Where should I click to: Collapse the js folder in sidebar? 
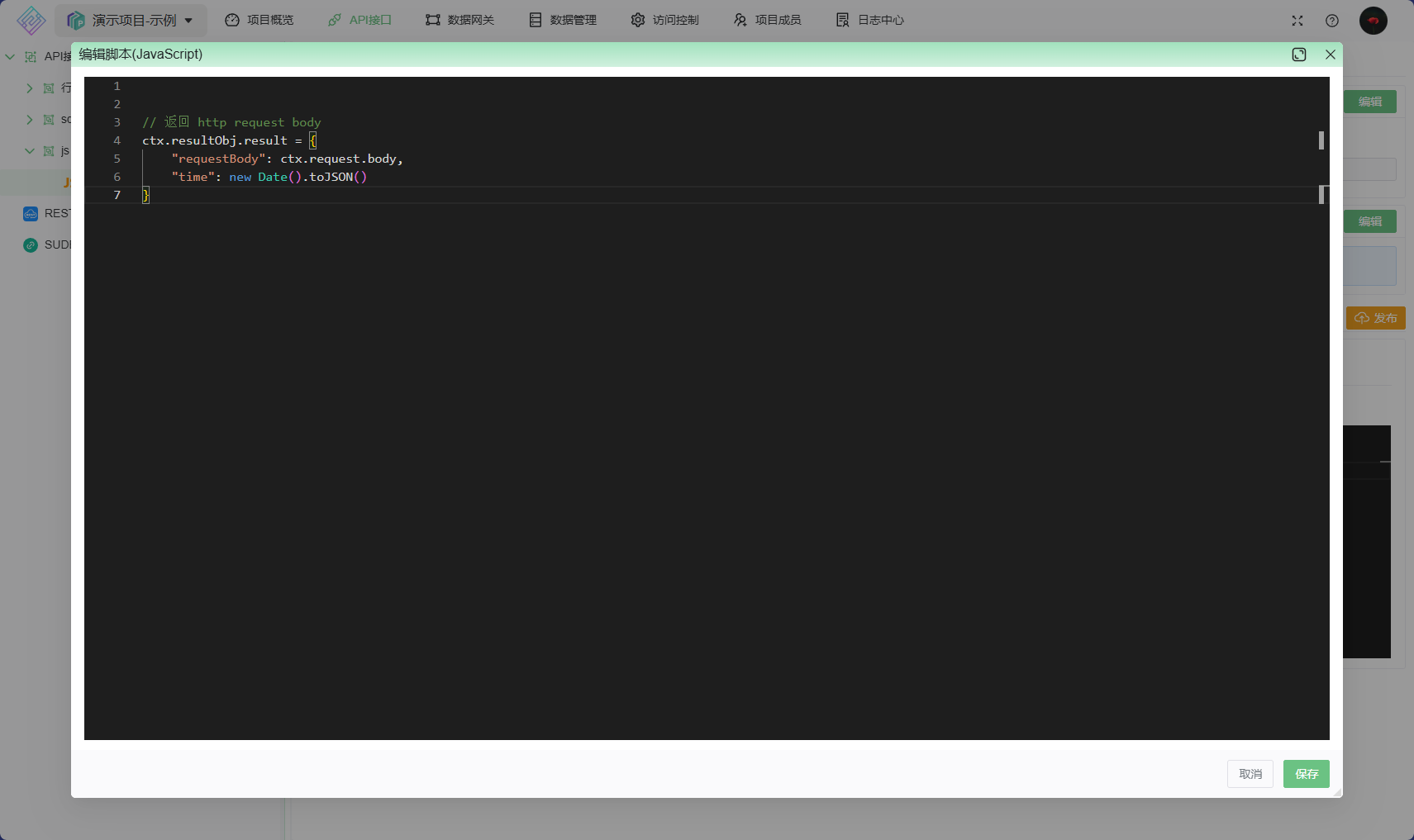pyautogui.click(x=30, y=151)
